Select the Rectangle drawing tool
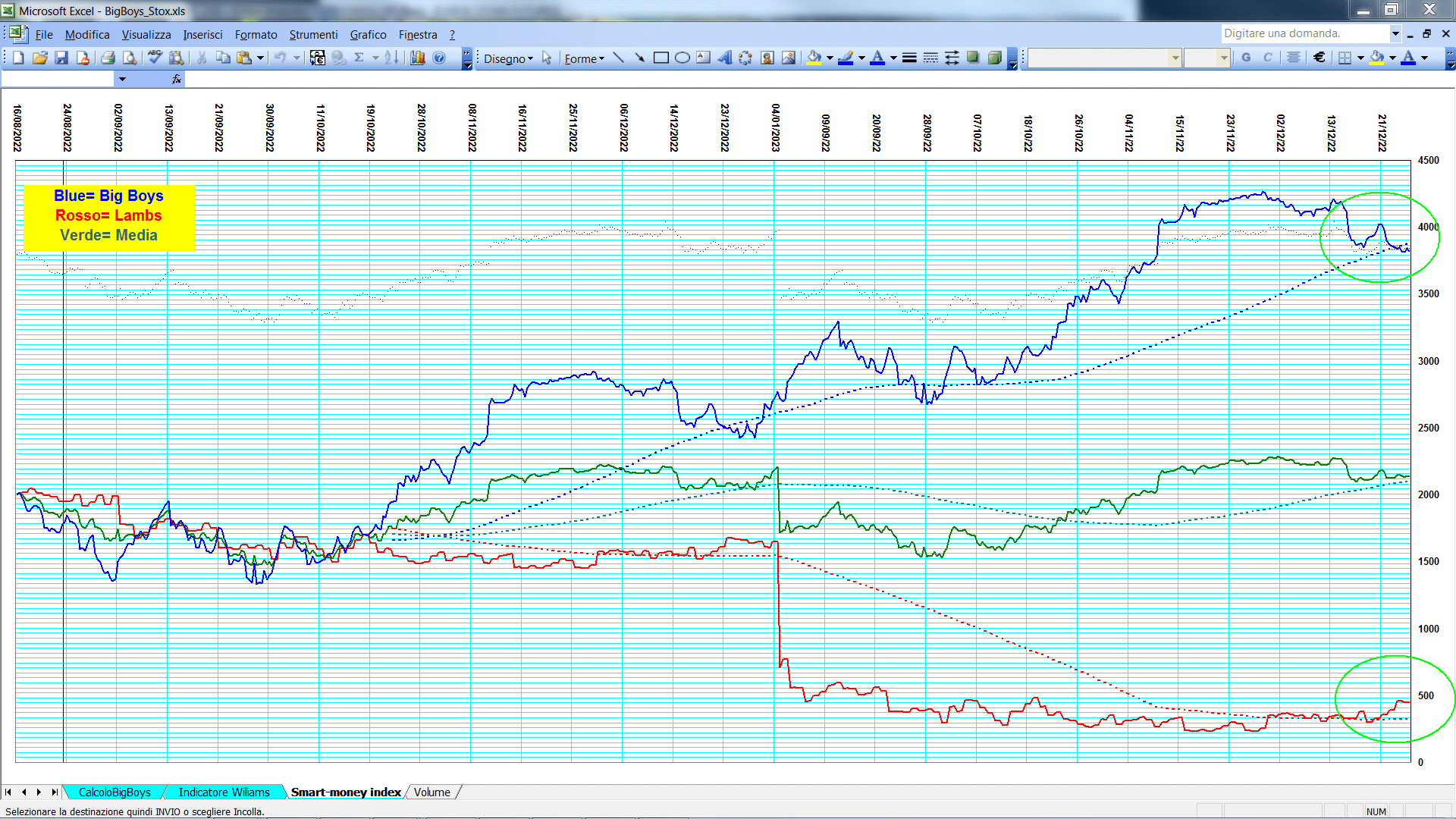The height and width of the screenshot is (819, 1456). click(661, 58)
